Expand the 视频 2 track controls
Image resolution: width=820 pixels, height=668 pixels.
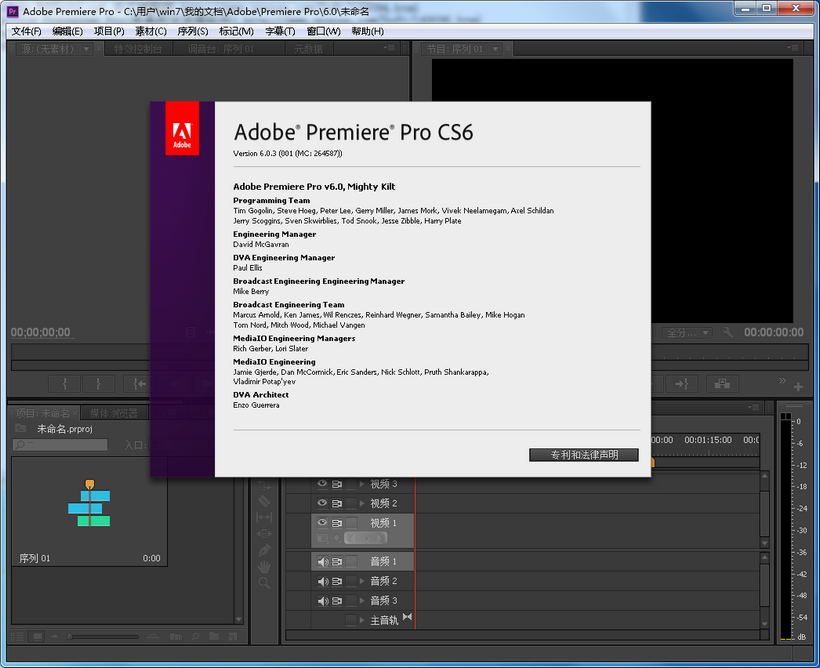click(x=362, y=502)
